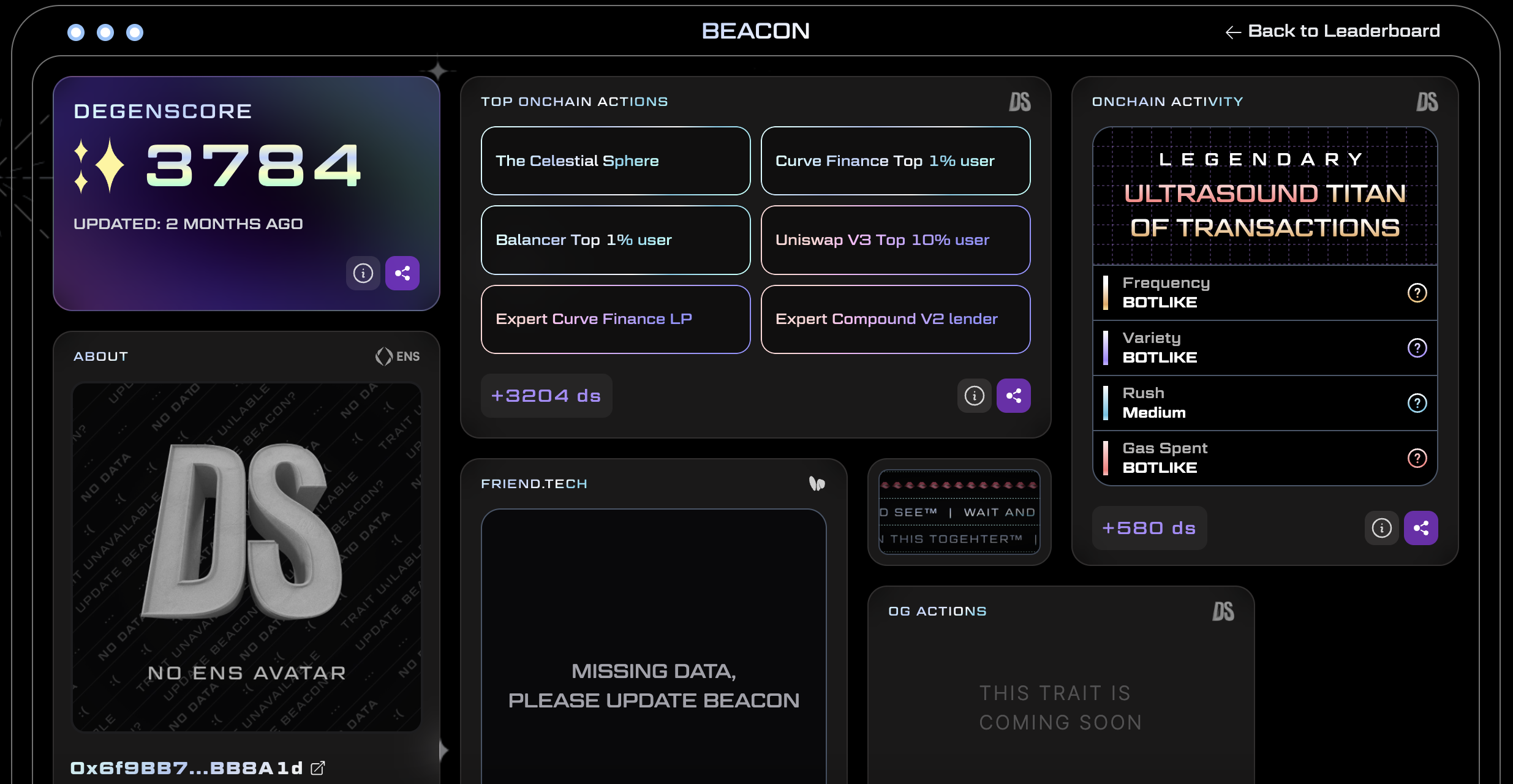Open Top Onchain Actions info icon

tap(974, 396)
